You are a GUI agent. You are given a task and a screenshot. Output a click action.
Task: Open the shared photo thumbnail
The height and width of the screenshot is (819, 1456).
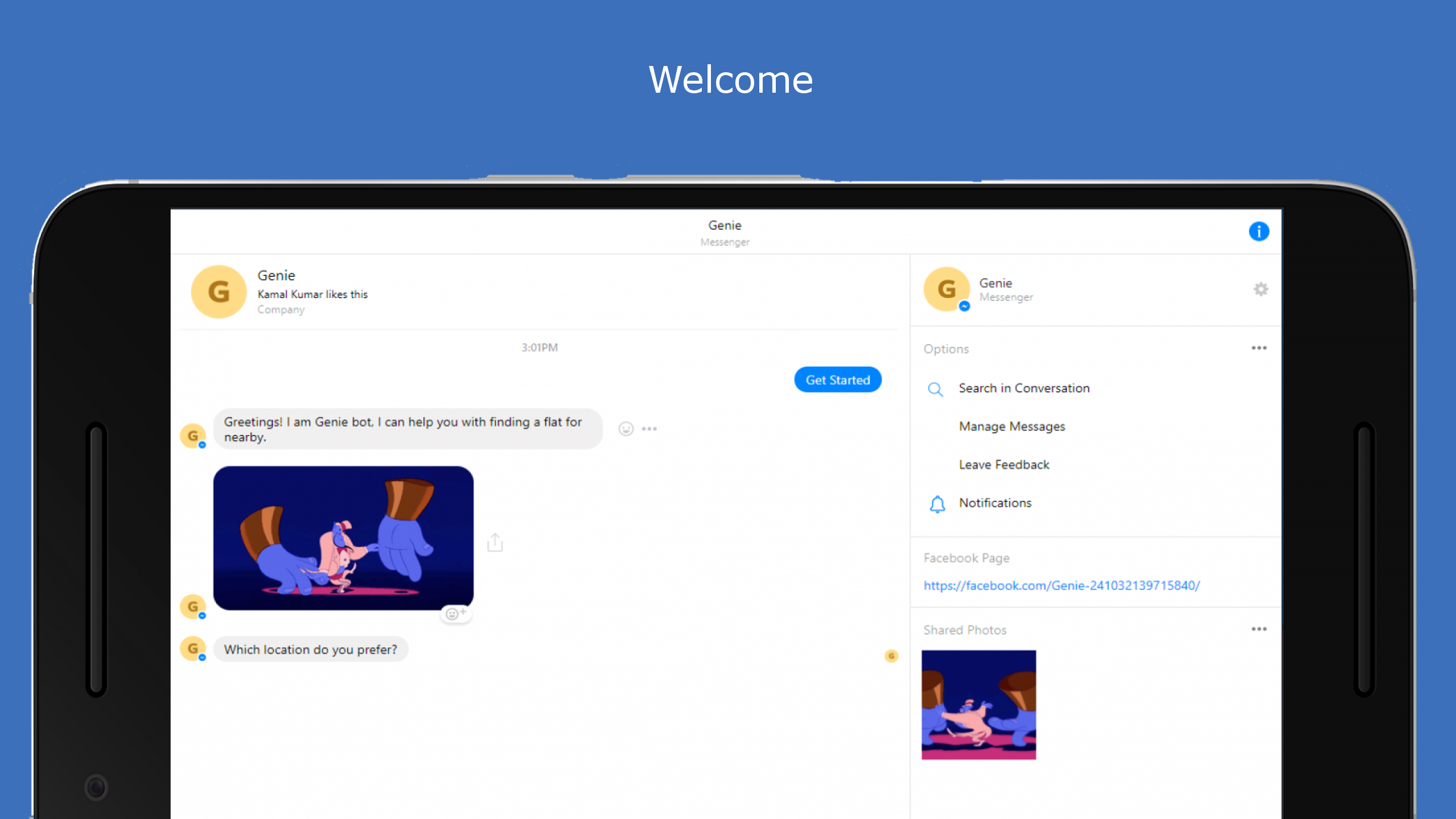(978, 705)
